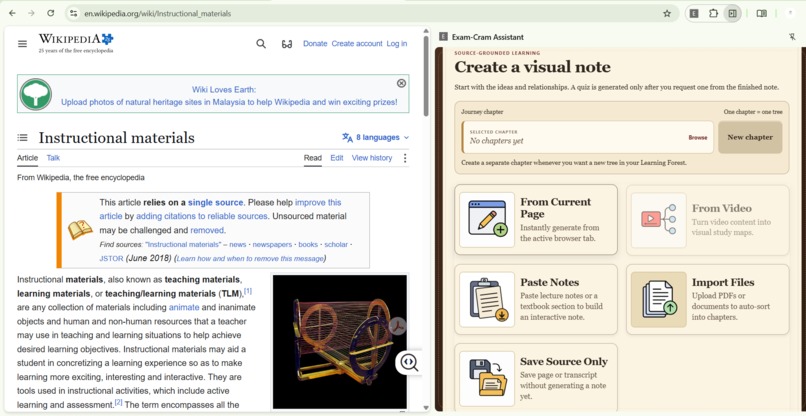The width and height of the screenshot is (806, 416).
Task: Open View history tab
Action: [x=372, y=158]
